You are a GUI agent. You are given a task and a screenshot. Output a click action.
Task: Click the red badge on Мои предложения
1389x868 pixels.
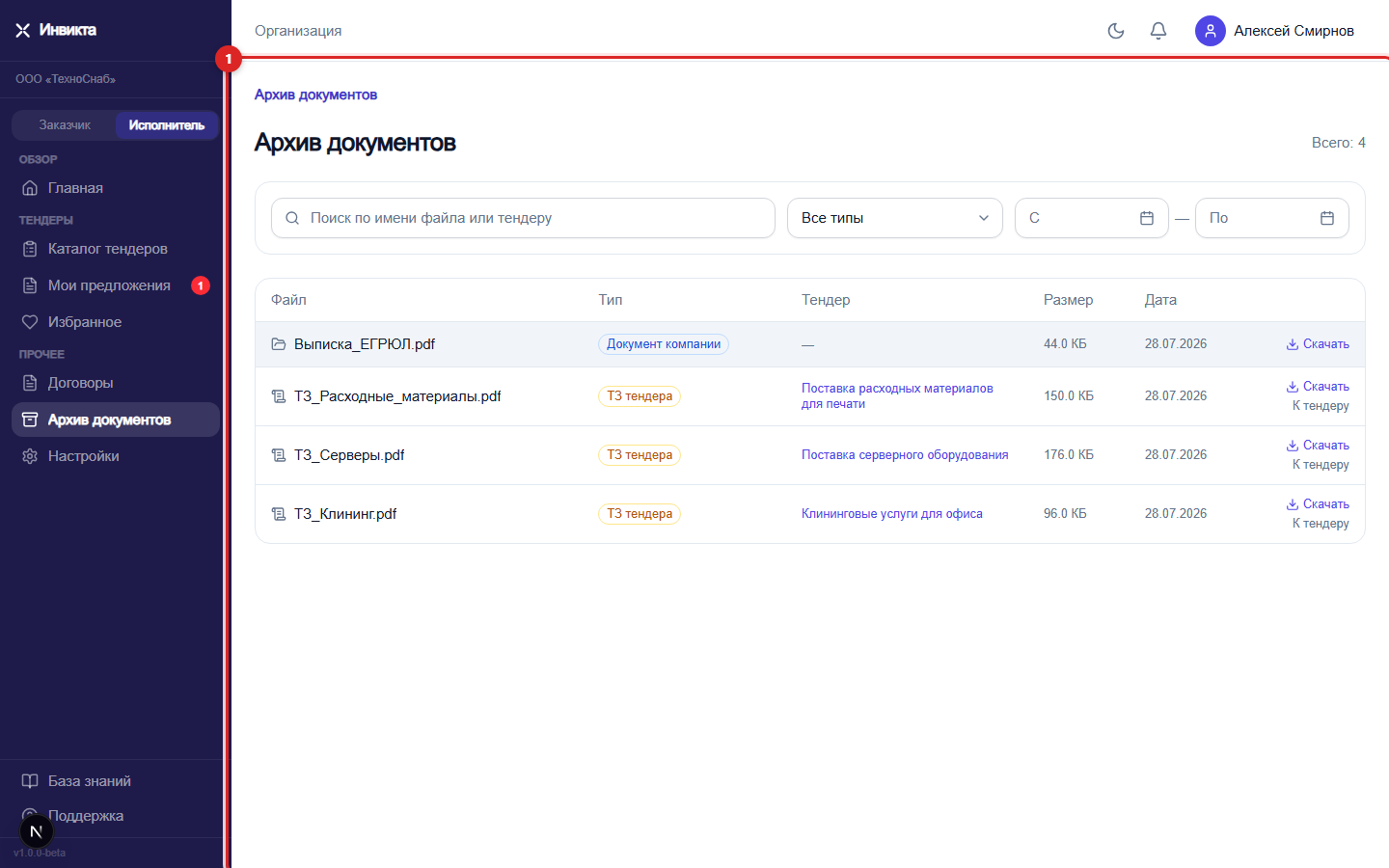(201, 285)
